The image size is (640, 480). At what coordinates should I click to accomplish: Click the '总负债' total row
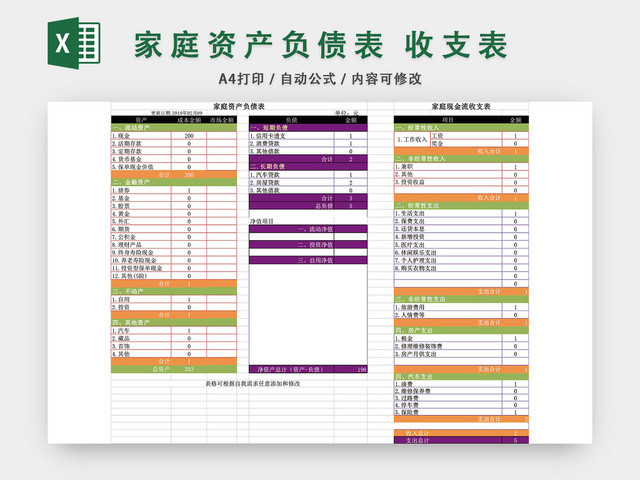click(308, 206)
